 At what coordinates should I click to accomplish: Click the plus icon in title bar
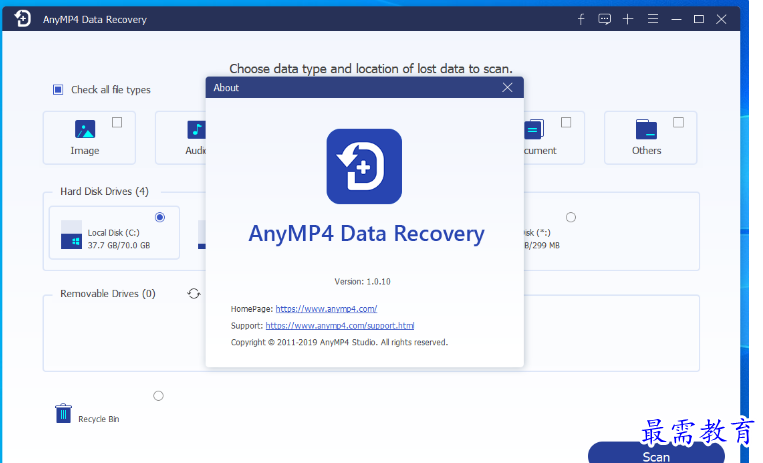628,19
